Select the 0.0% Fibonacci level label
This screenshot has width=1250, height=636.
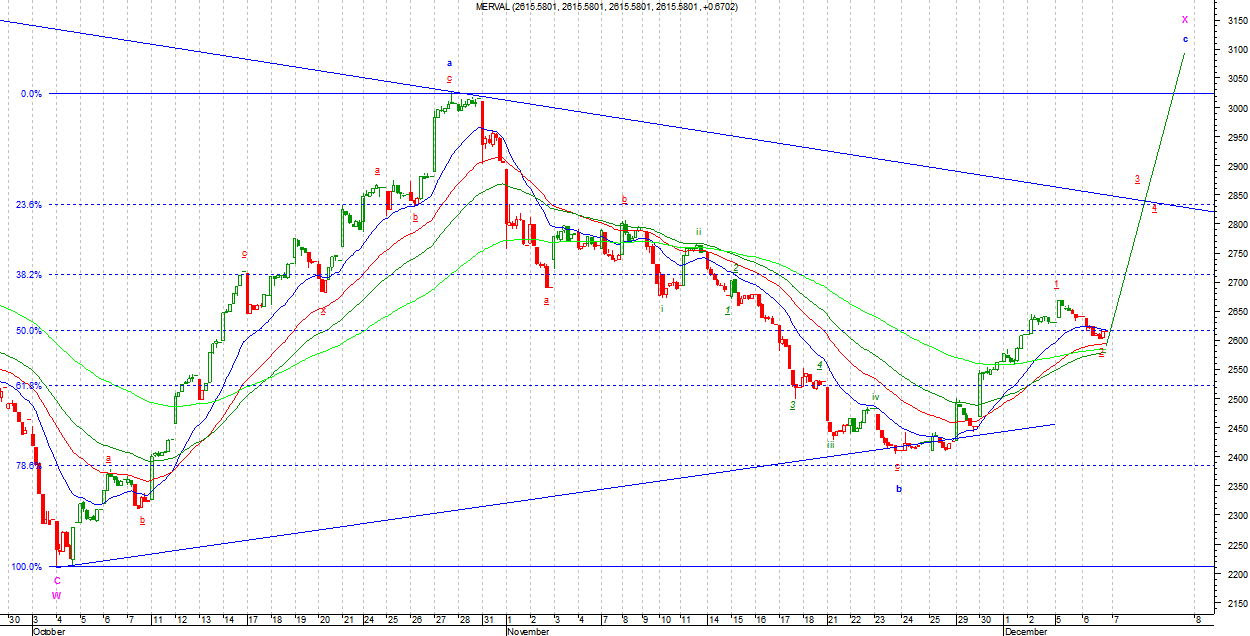30,94
